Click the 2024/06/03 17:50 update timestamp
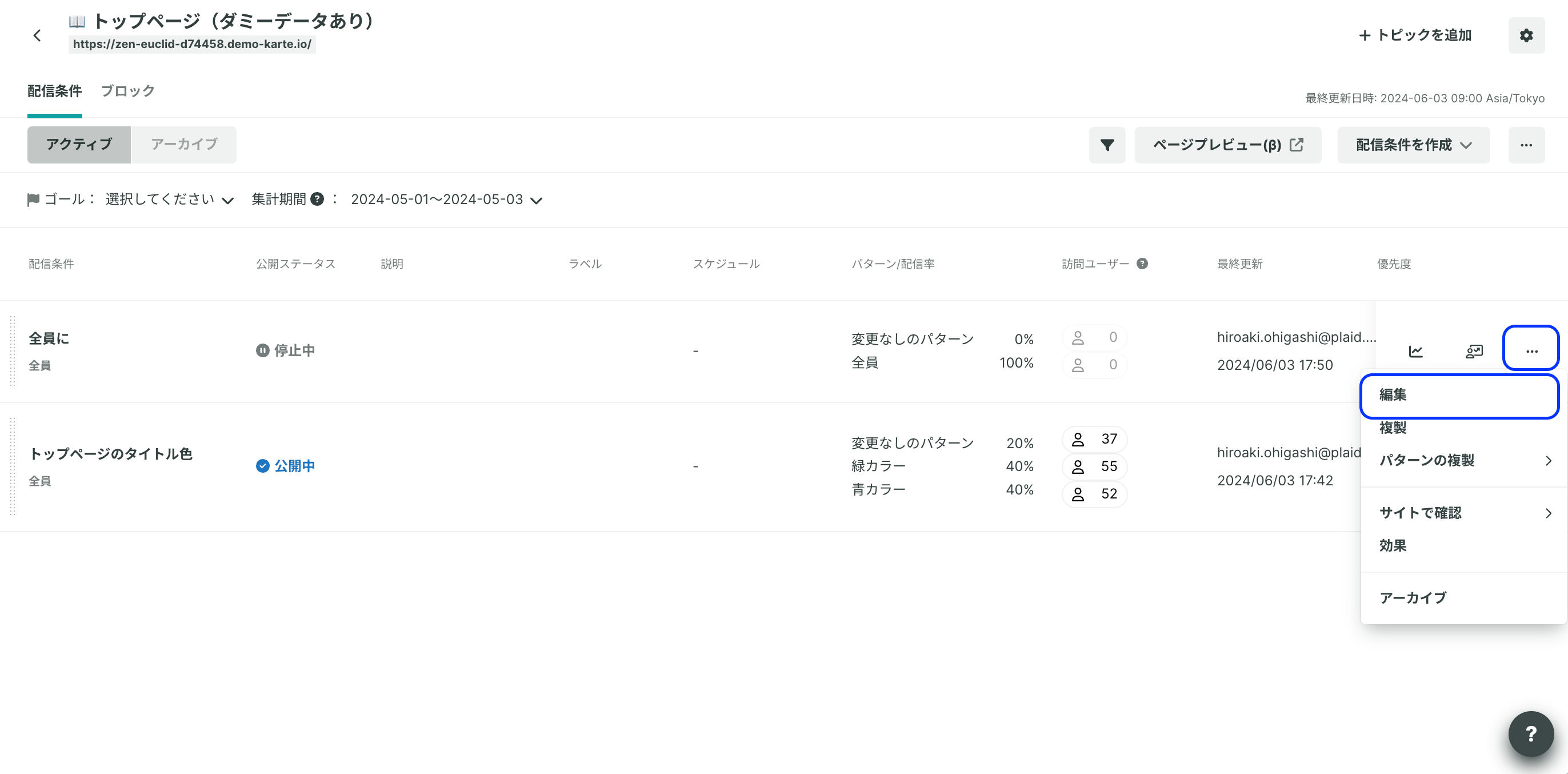The height and width of the screenshot is (774, 1568). 1275,365
